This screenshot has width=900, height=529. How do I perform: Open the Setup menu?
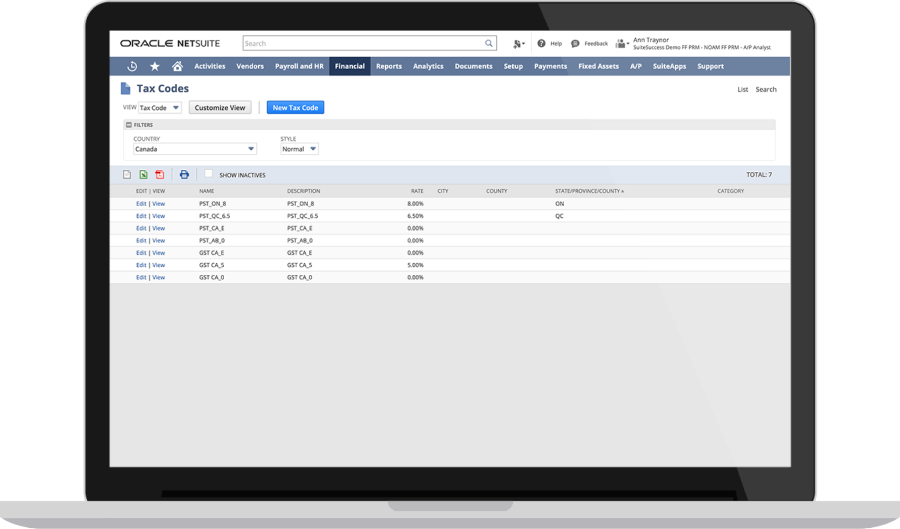click(x=513, y=66)
